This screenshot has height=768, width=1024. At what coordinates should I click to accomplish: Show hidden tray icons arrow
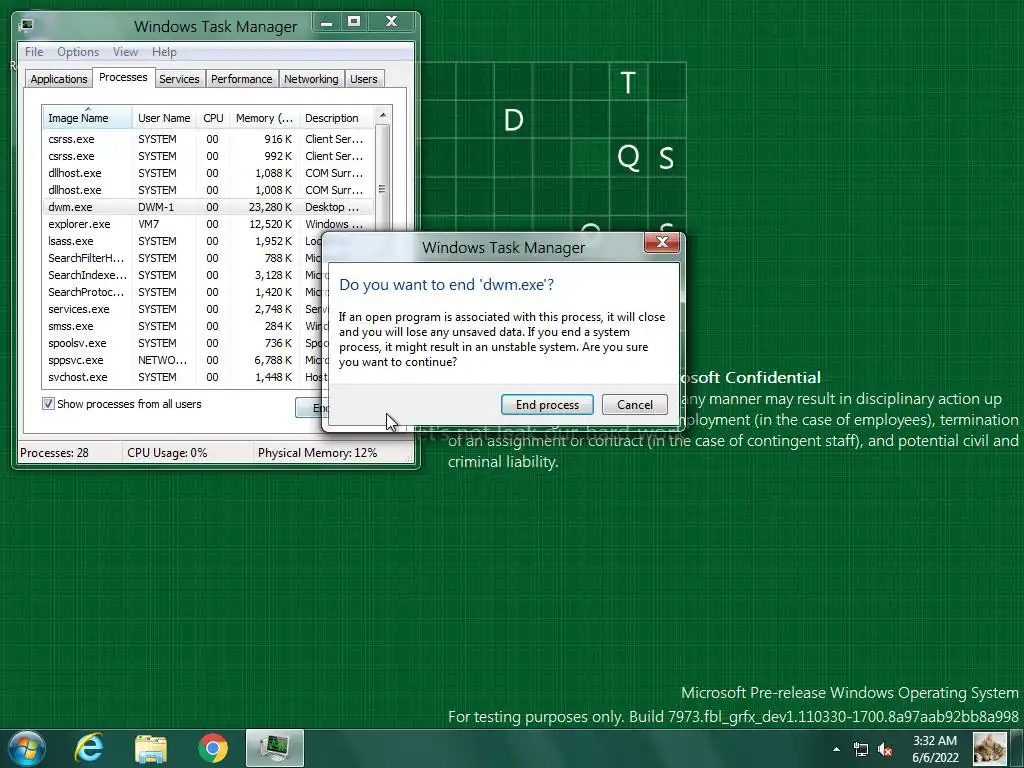click(x=837, y=749)
